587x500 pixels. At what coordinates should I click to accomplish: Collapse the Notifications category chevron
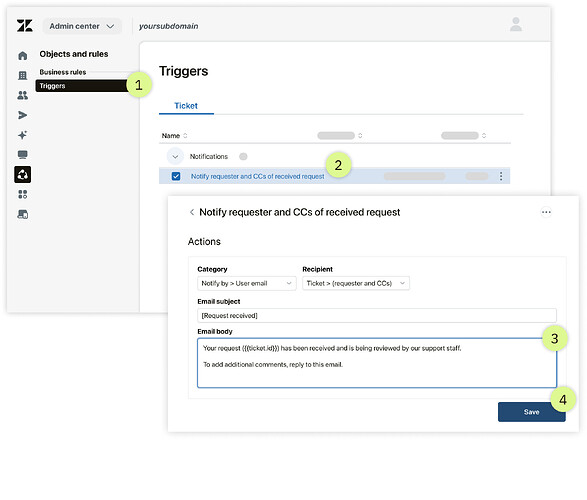175,156
